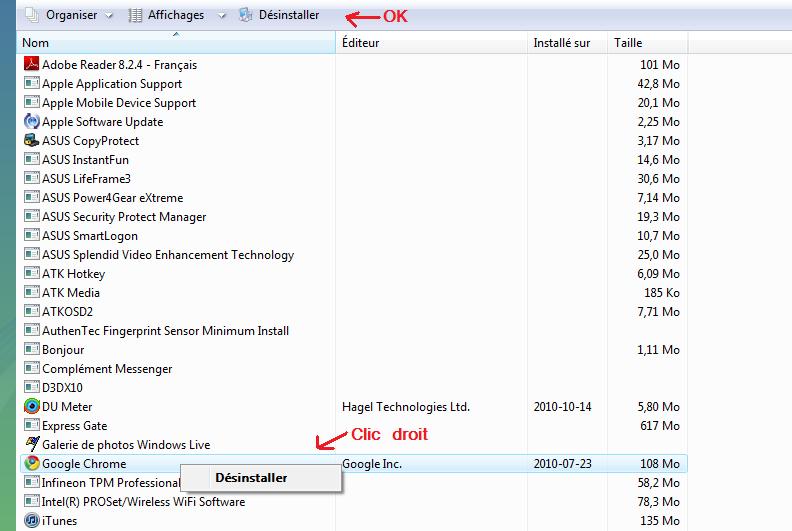The width and height of the screenshot is (792, 531).
Task: Select the ASUS InstantFun name
Action: coord(85,160)
